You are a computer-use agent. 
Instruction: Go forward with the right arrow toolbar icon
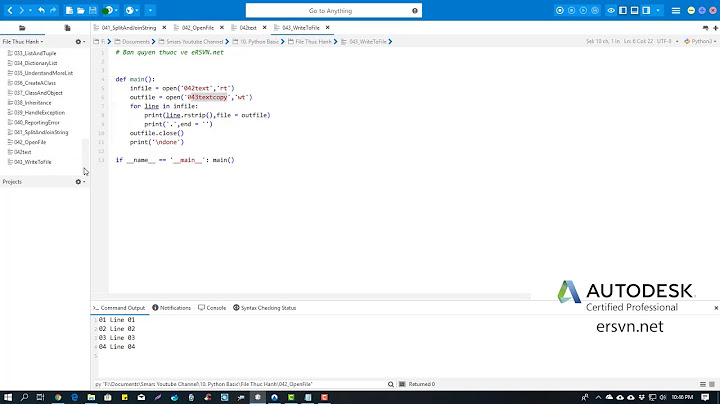pos(21,10)
